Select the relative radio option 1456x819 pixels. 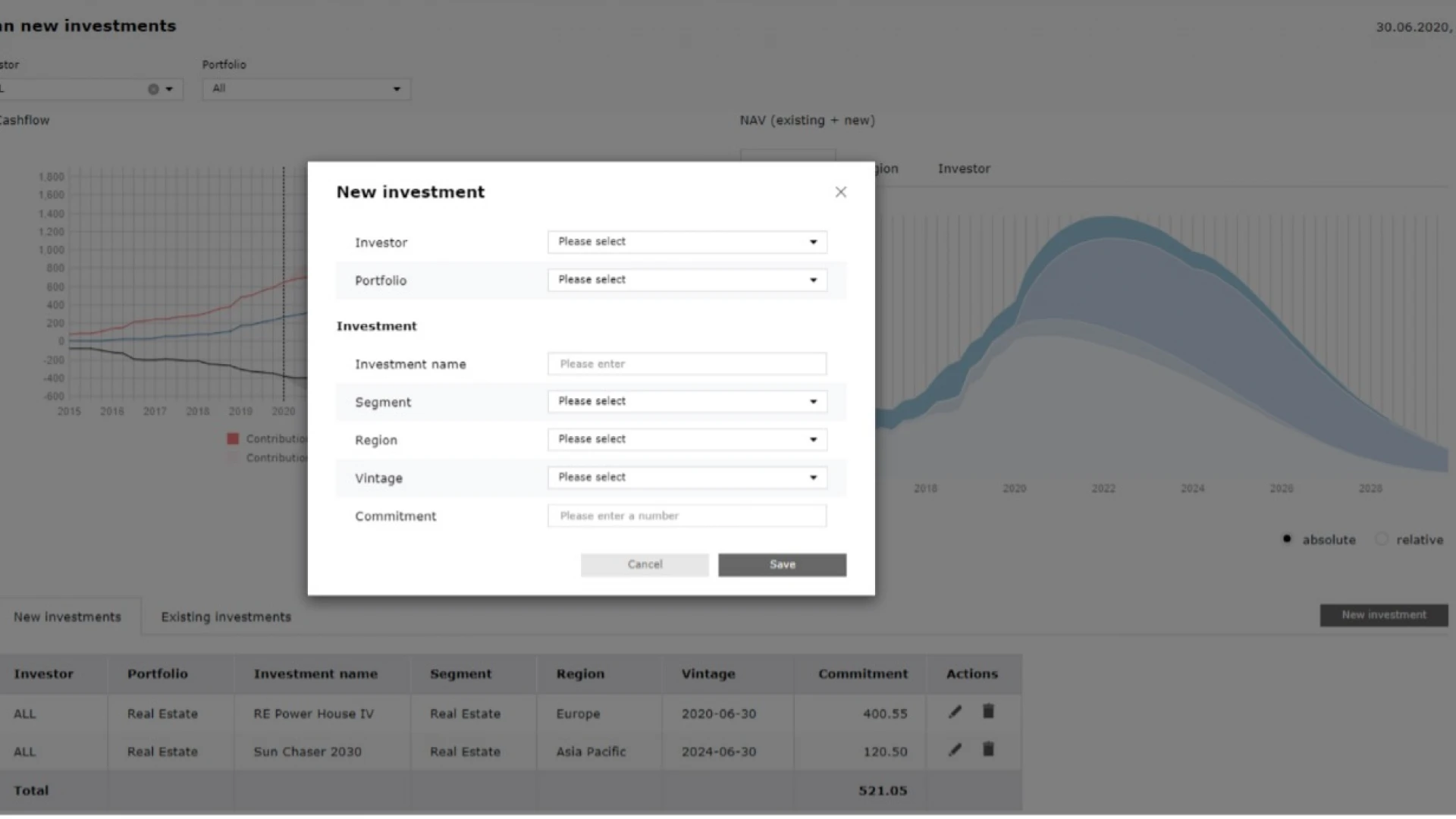point(1382,539)
